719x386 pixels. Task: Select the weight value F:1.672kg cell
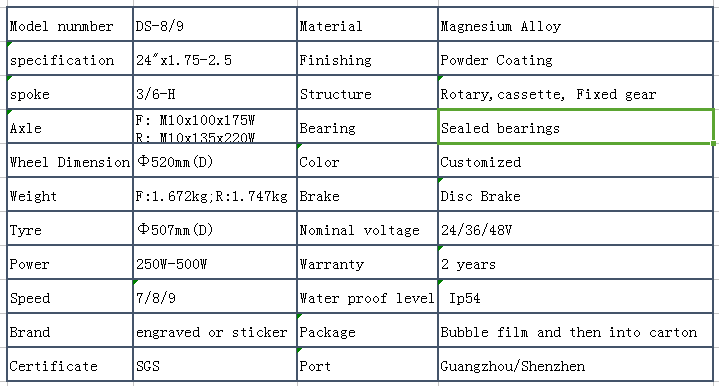pyautogui.click(x=215, y=194)
